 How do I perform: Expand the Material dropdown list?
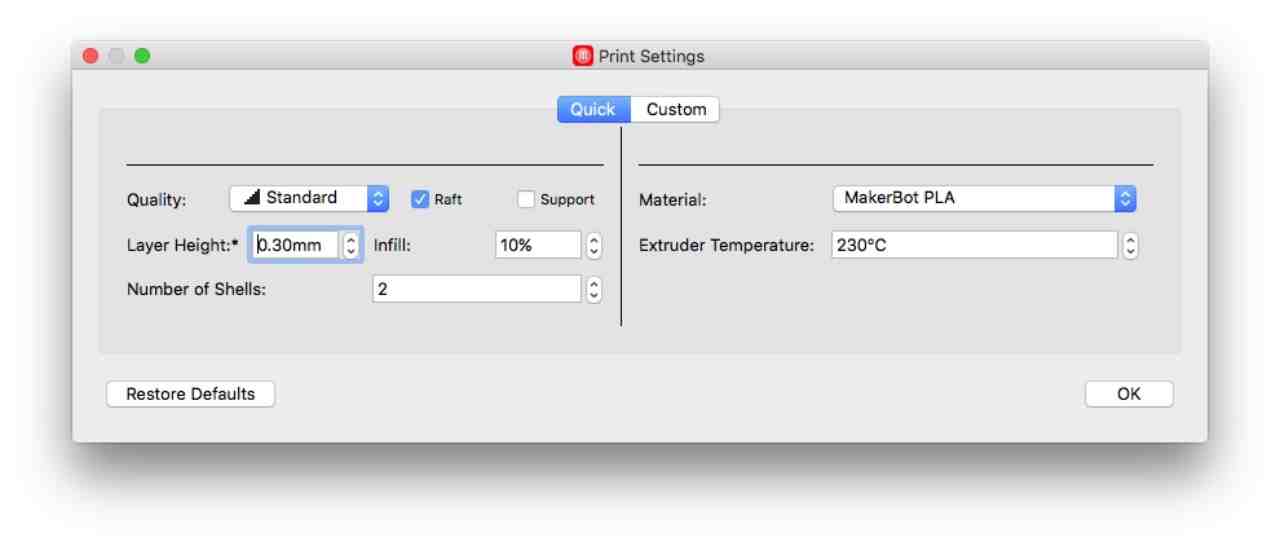pos(984,198)
